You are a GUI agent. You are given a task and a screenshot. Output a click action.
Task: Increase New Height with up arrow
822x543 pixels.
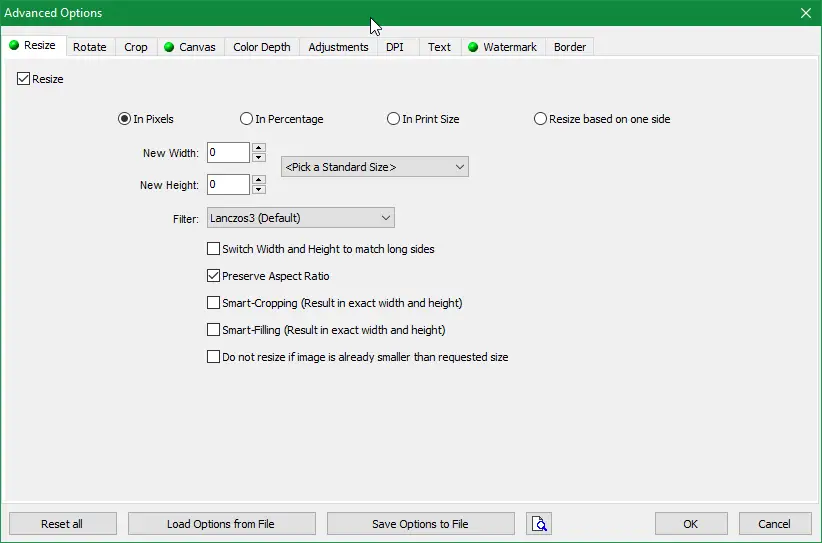pos(258,180)
